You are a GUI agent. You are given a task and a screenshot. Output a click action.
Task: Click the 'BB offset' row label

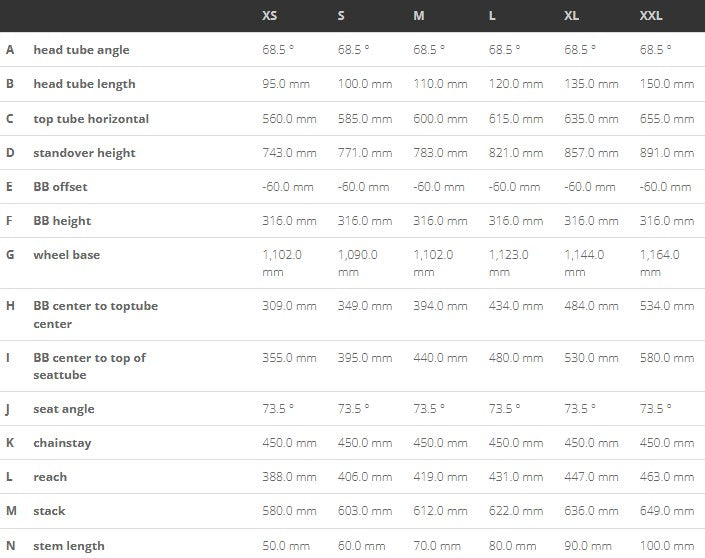[62, 187]
